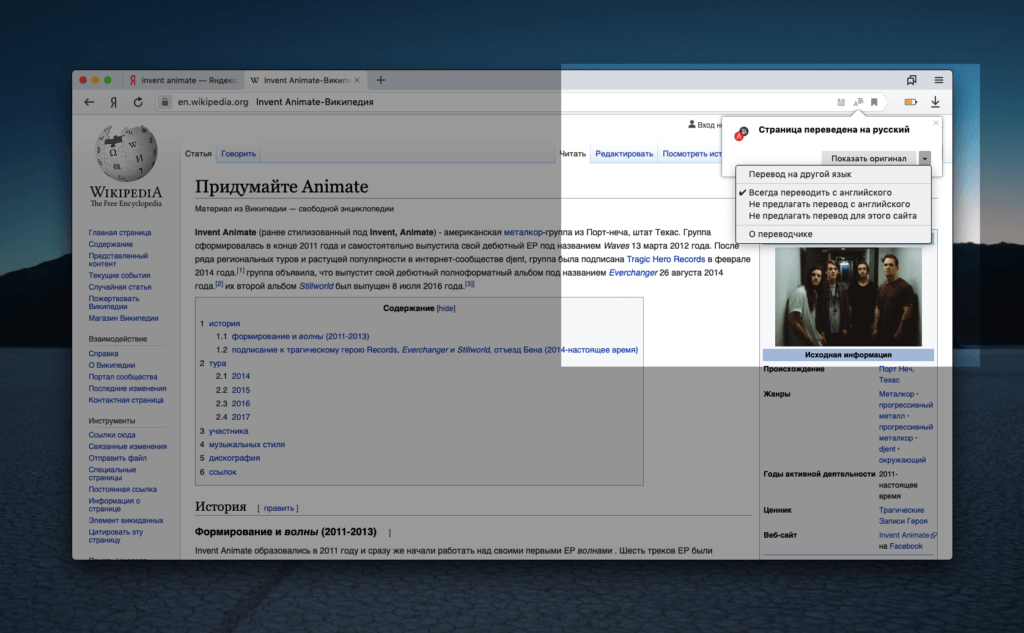Toggle the dropdown arrow next to Показать оригинал
The image size is (1024, 633).
pos(924,158)
